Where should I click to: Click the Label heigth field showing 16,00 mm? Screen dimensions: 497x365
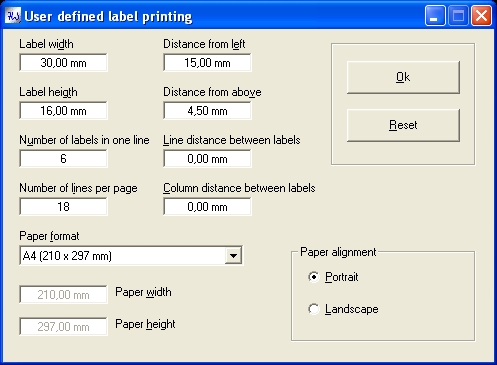coord(63,111)
